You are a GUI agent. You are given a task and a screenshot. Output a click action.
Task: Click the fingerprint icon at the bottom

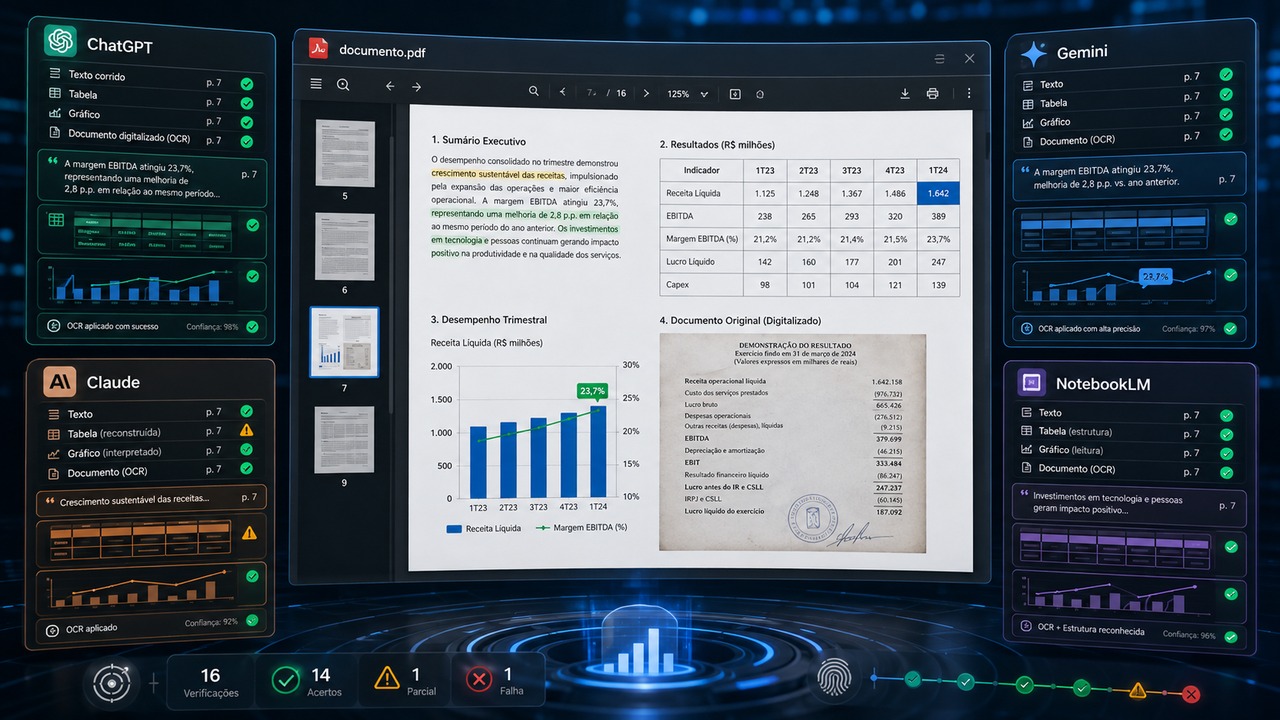(832, 679)
